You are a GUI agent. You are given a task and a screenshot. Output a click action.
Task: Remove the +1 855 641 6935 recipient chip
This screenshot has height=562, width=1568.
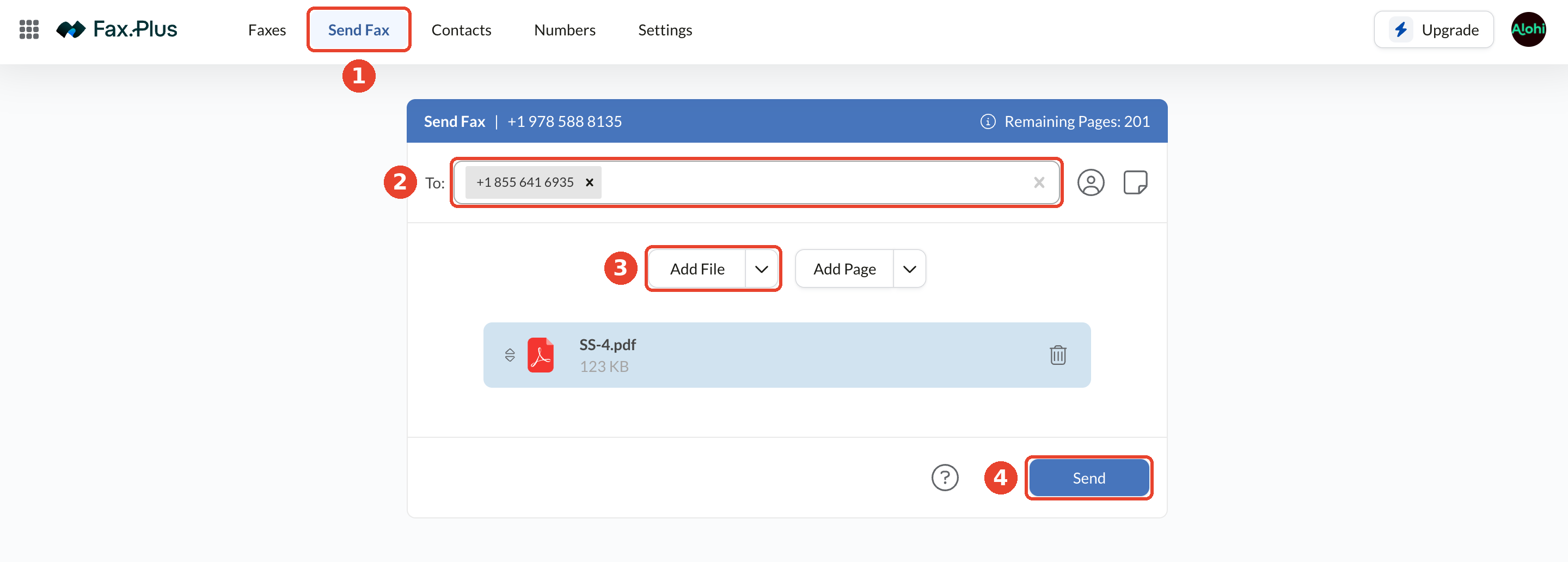589,182
